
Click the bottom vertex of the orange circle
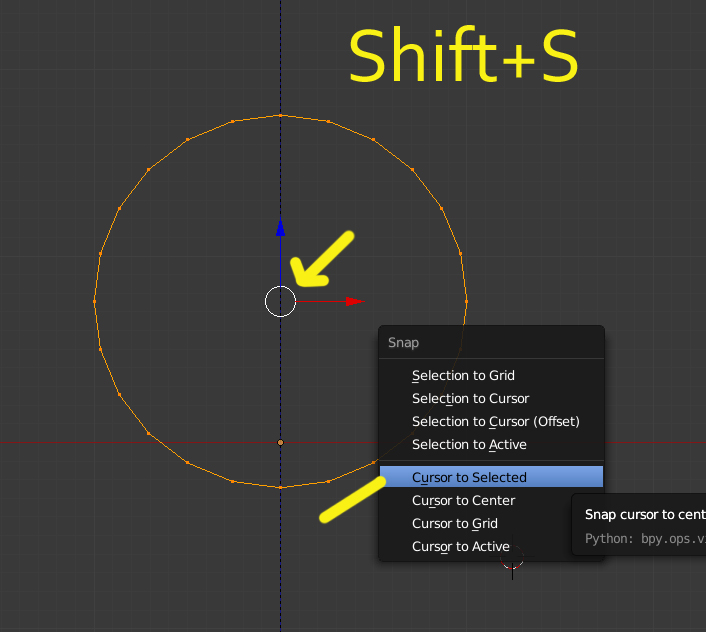pyautogui.click(x=281, y=488)
